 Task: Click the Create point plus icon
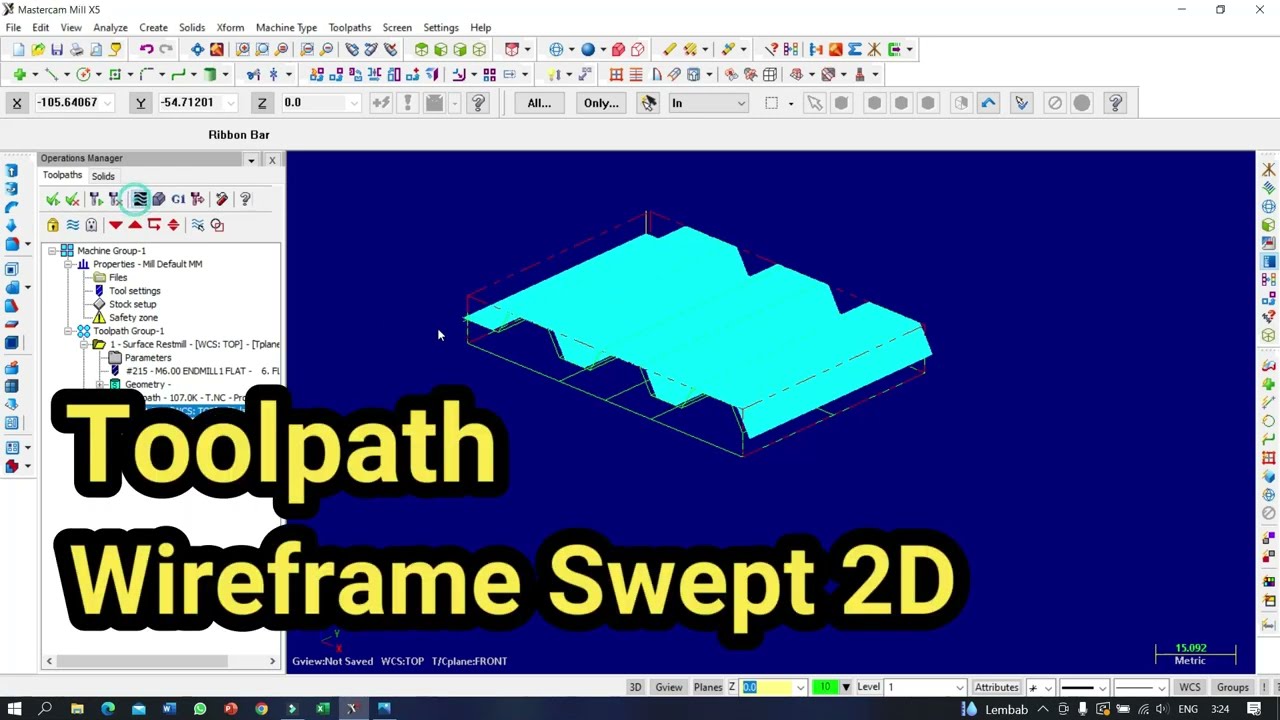point(19,74)
